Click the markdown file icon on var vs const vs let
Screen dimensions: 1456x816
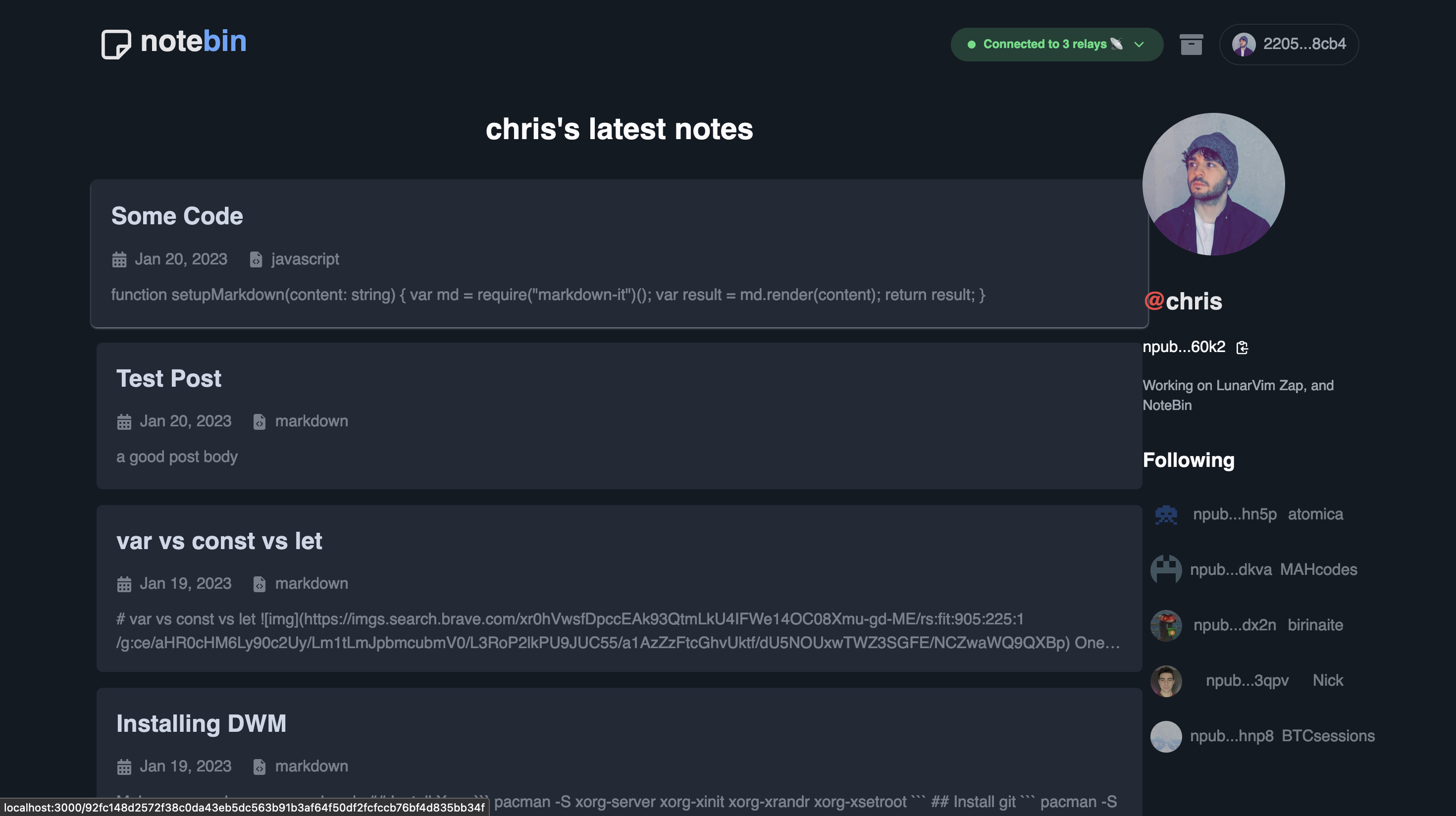tap(260, 584)
